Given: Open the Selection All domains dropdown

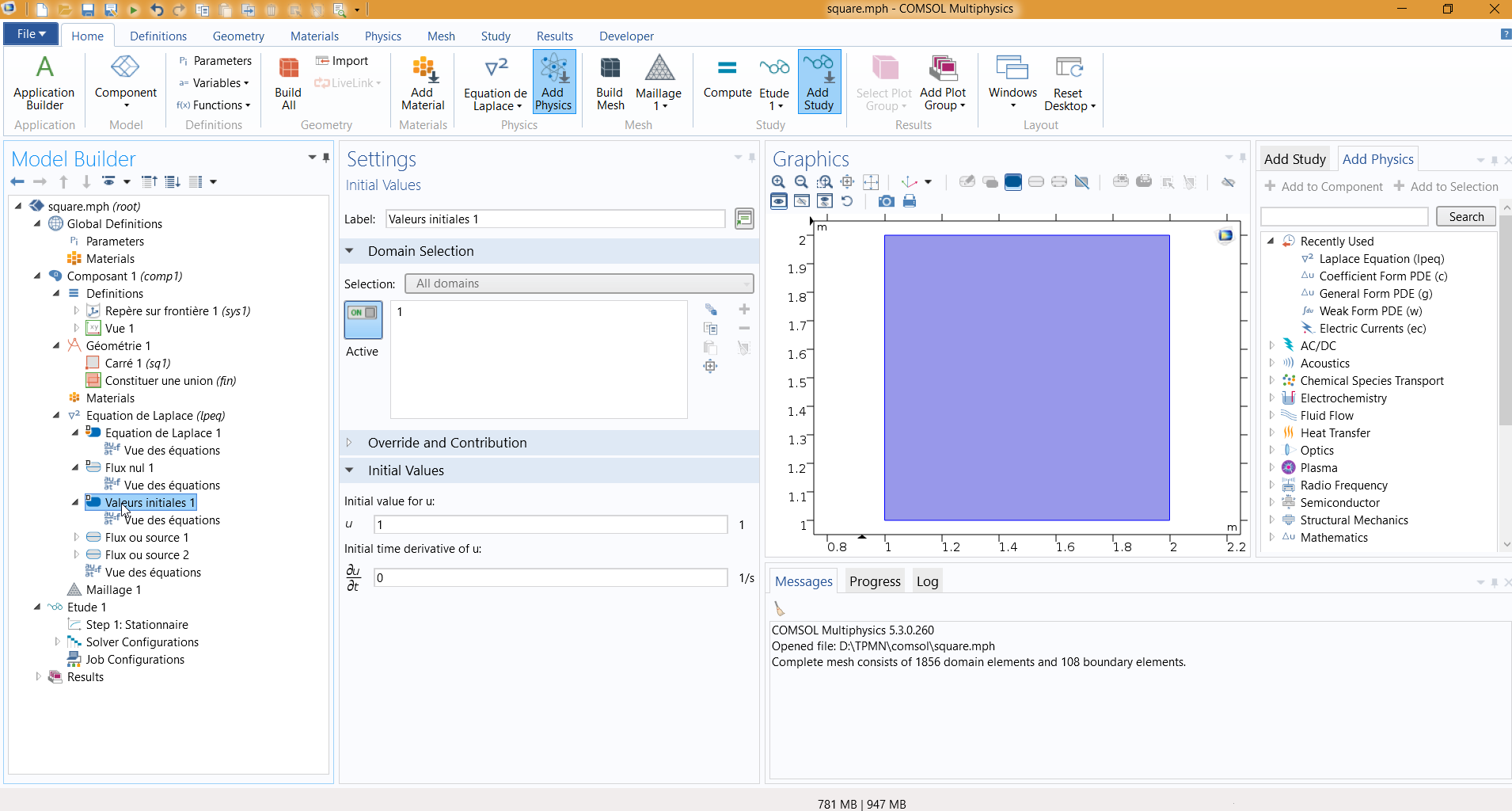Looking at the screenshot, I should tap(579, 284).
